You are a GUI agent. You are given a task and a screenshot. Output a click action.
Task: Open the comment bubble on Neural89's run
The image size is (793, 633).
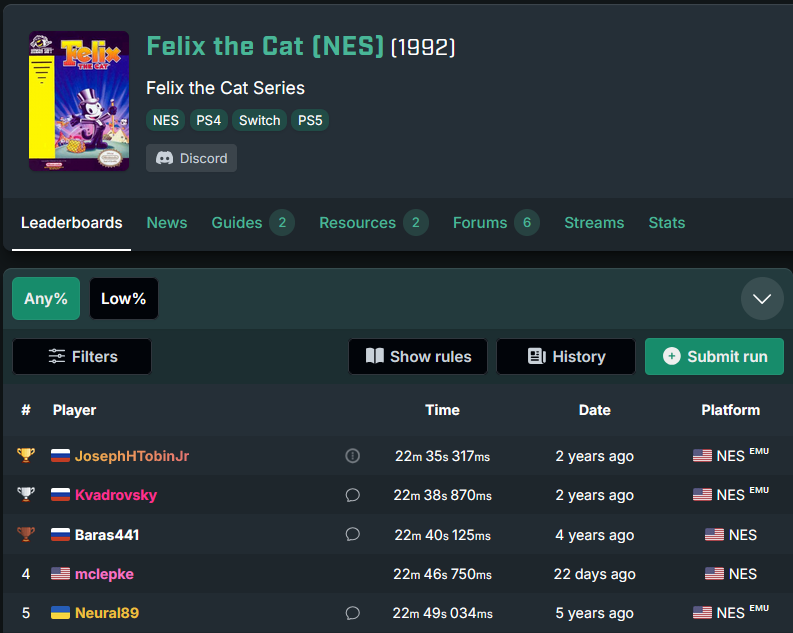(353, 613)
